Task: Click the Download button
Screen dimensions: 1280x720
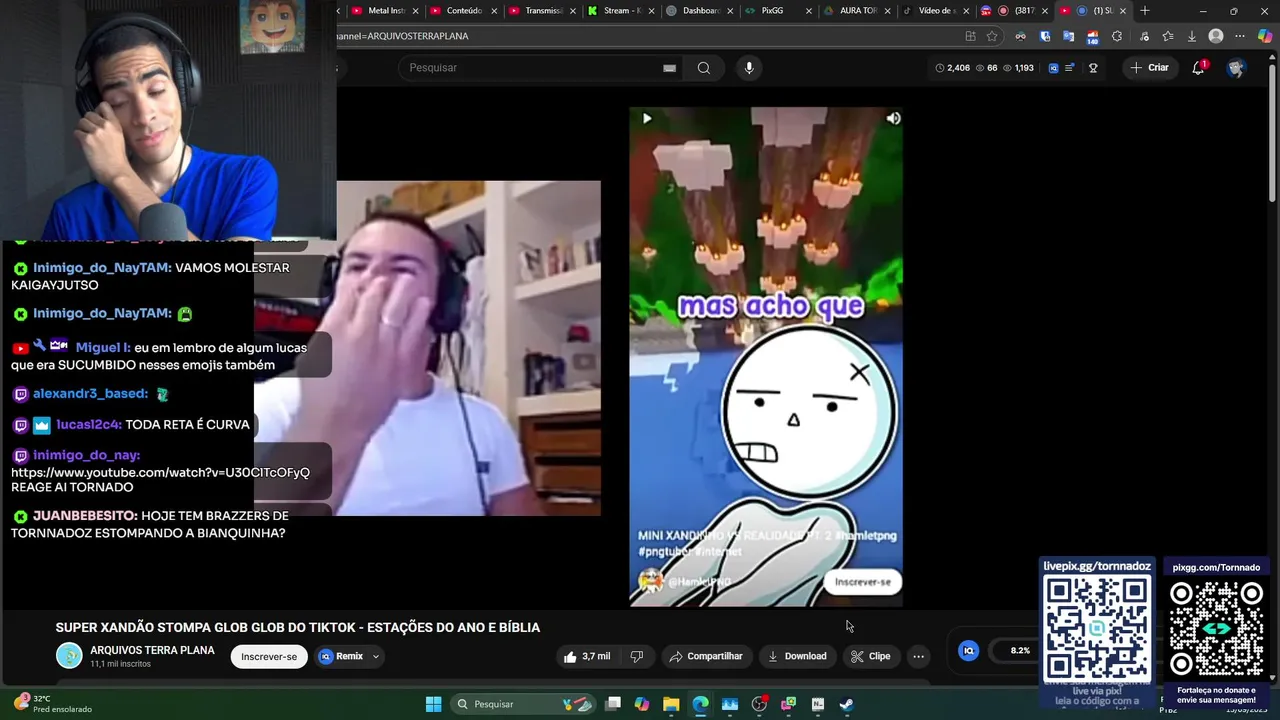Action: [797, 657]
